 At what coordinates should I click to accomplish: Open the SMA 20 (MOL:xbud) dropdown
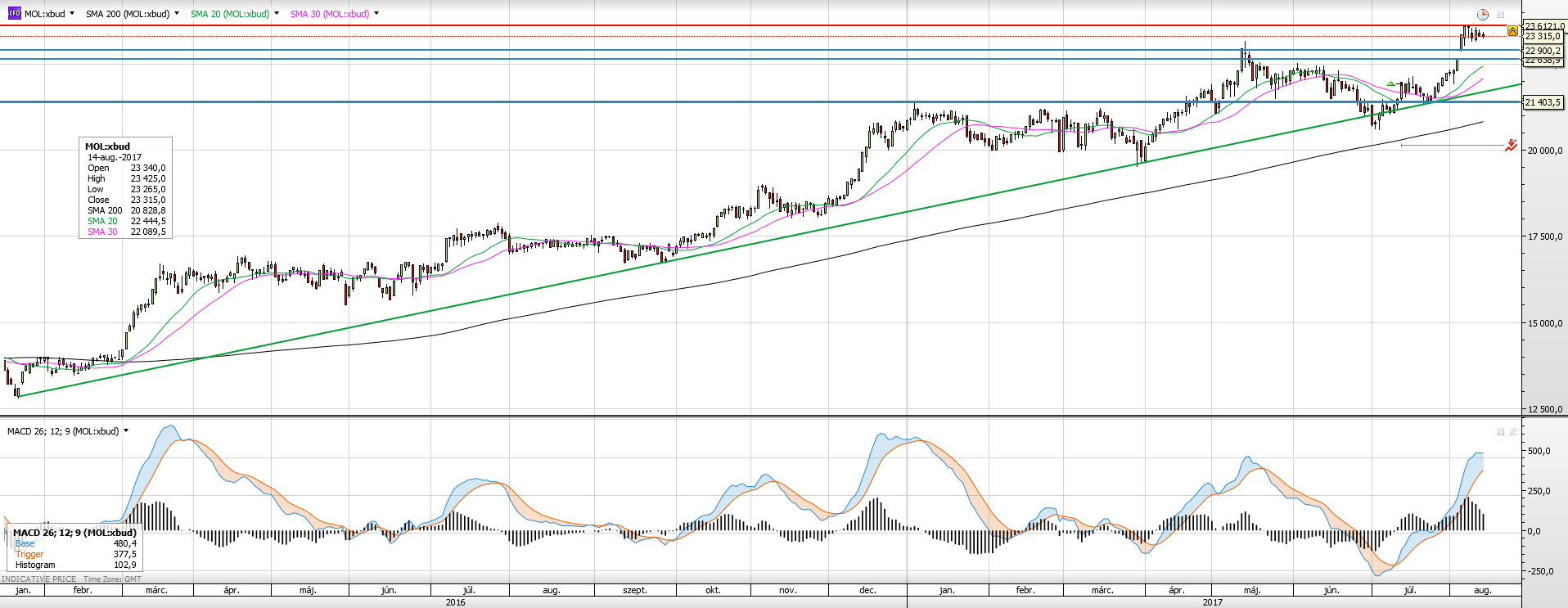pos(277,13)
